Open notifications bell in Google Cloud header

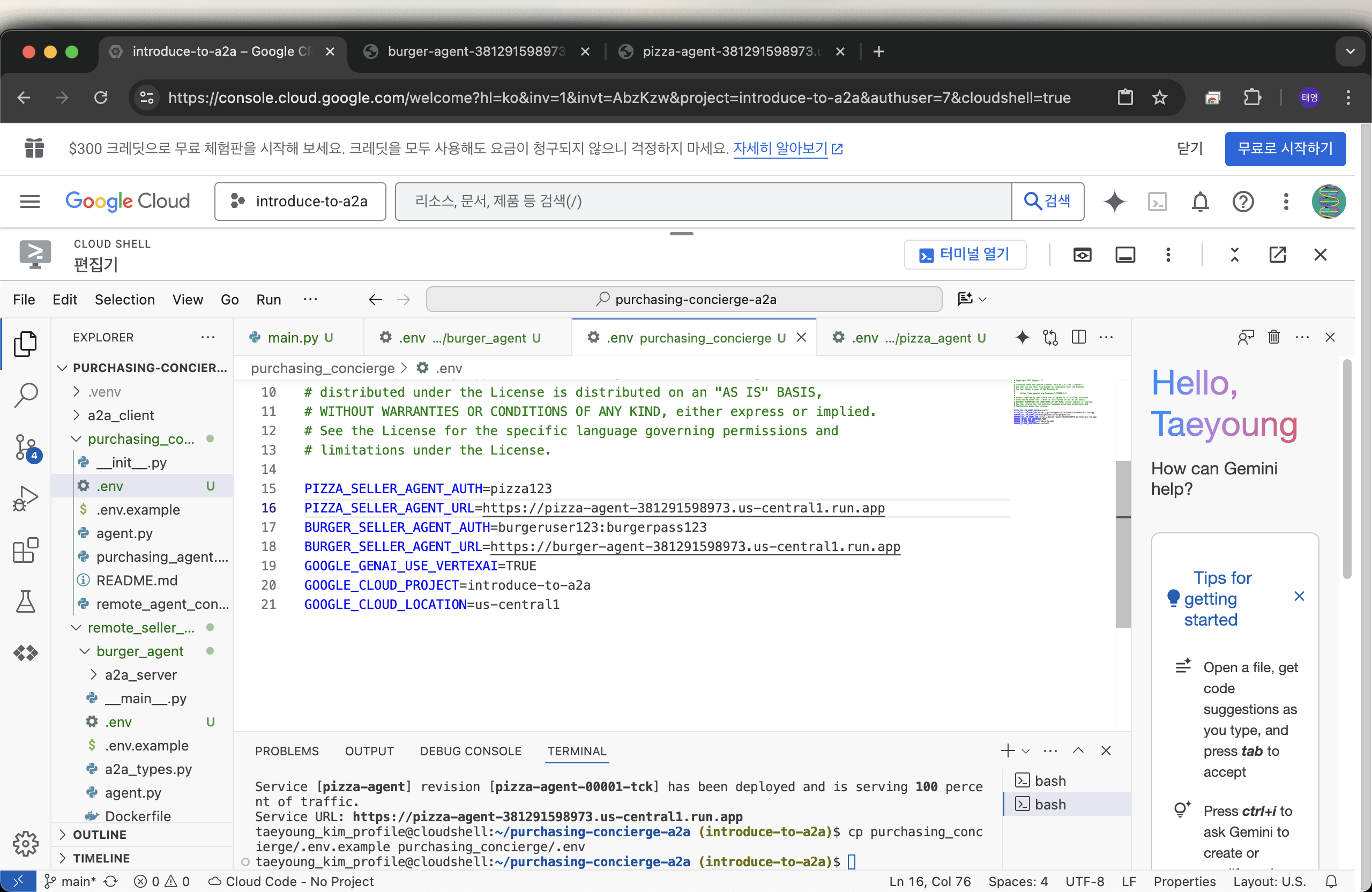1200,201
